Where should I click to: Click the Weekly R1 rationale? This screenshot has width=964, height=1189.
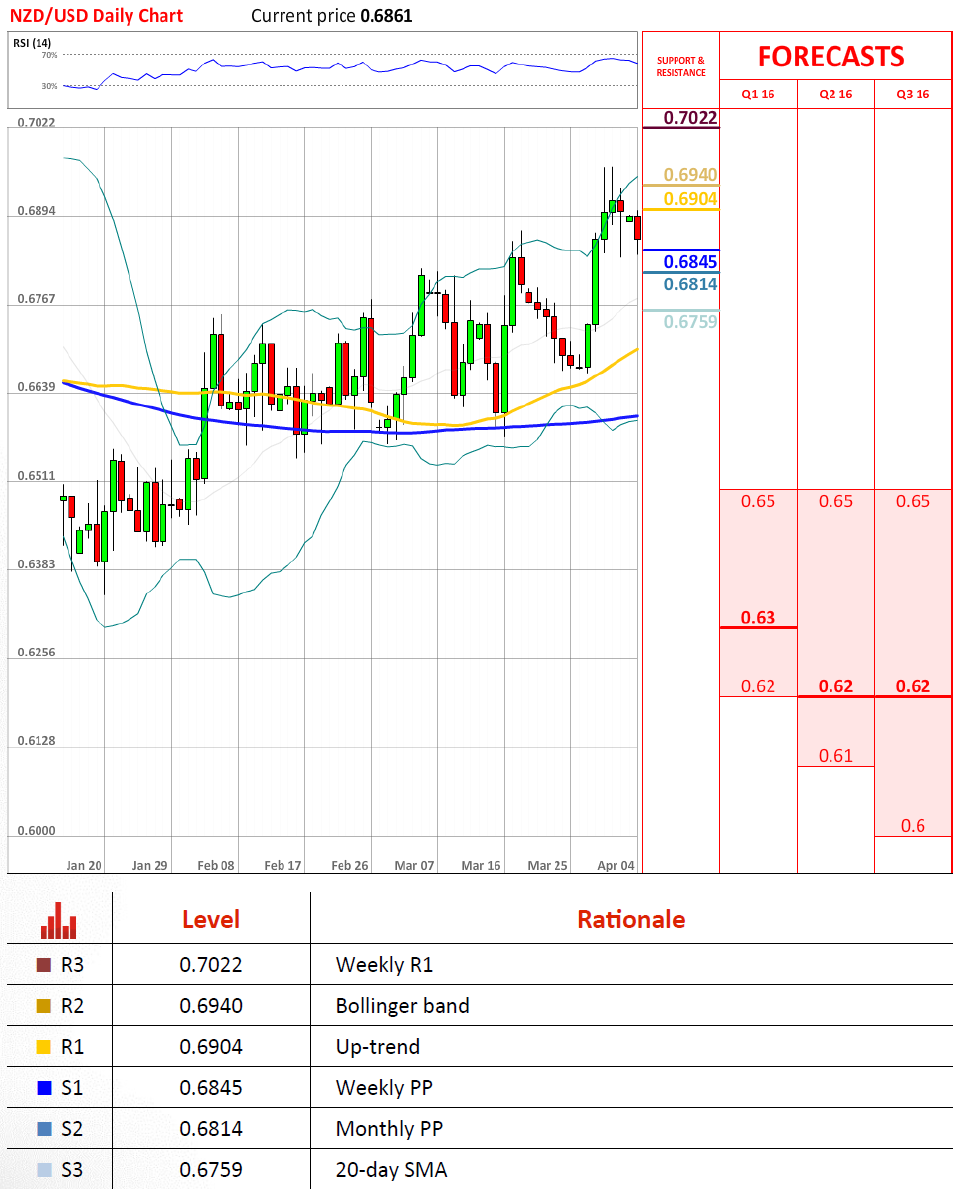point(385,965)
